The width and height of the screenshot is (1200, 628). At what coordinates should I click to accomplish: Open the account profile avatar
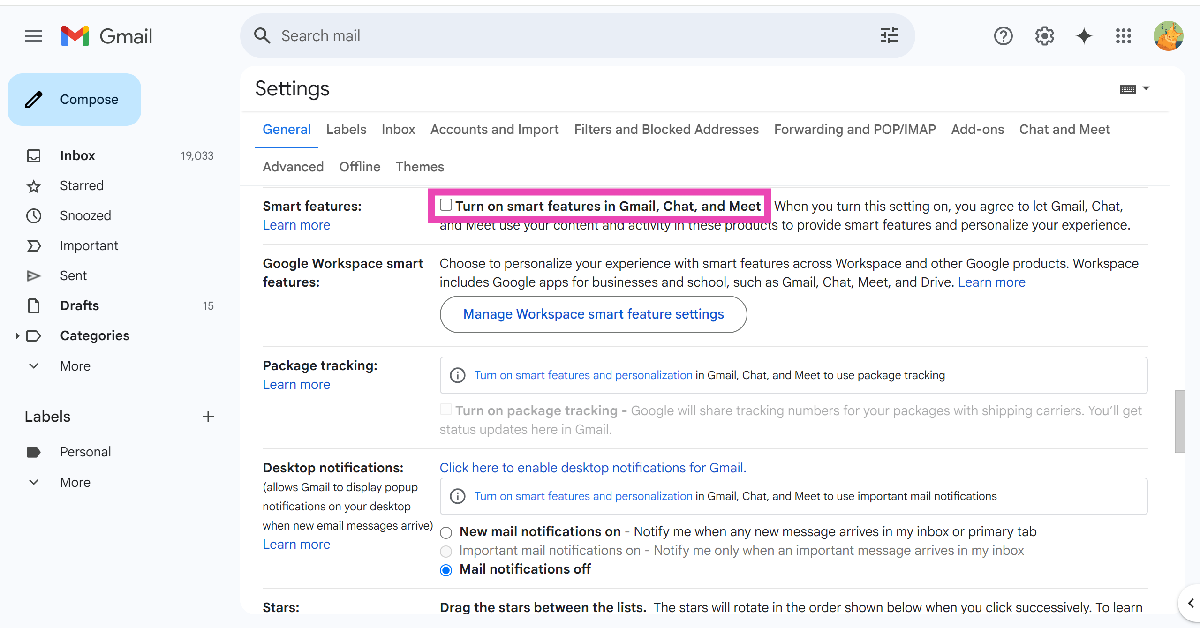[1168, 36]
